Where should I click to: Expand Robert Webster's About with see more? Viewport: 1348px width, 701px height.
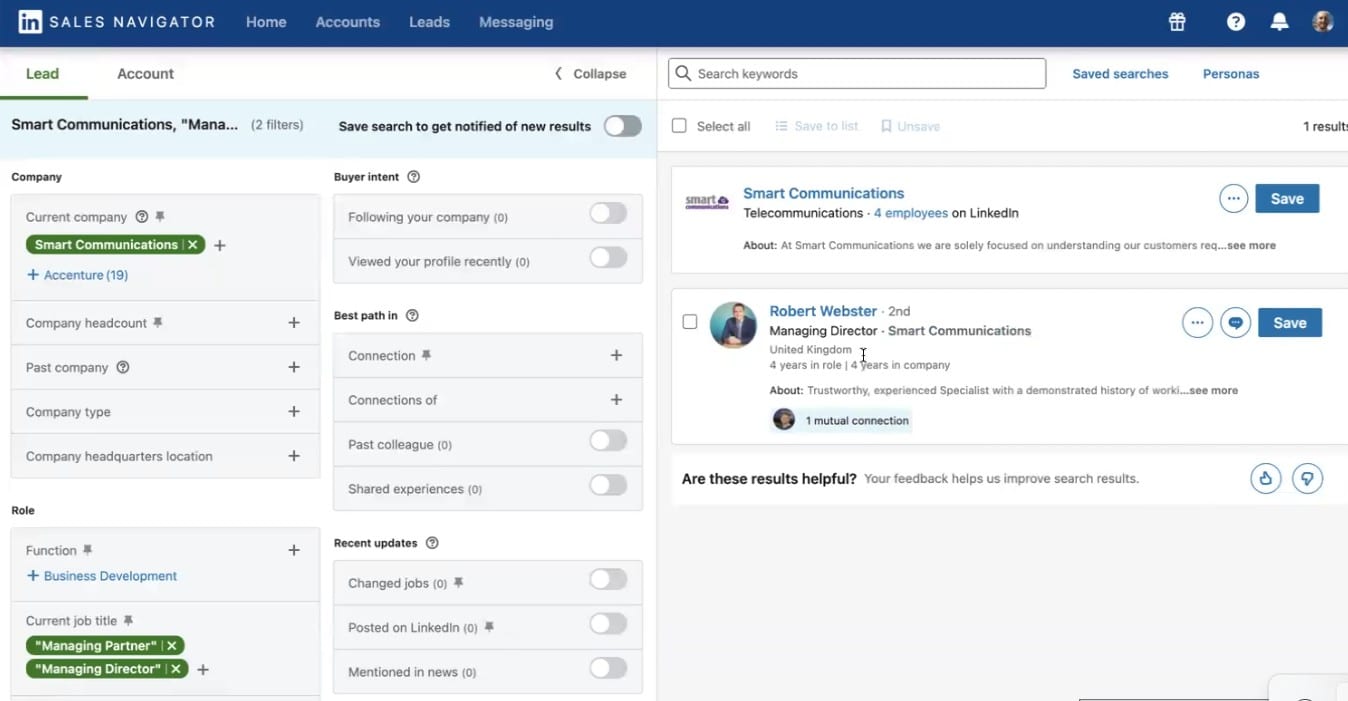[x=1211, y=390]
